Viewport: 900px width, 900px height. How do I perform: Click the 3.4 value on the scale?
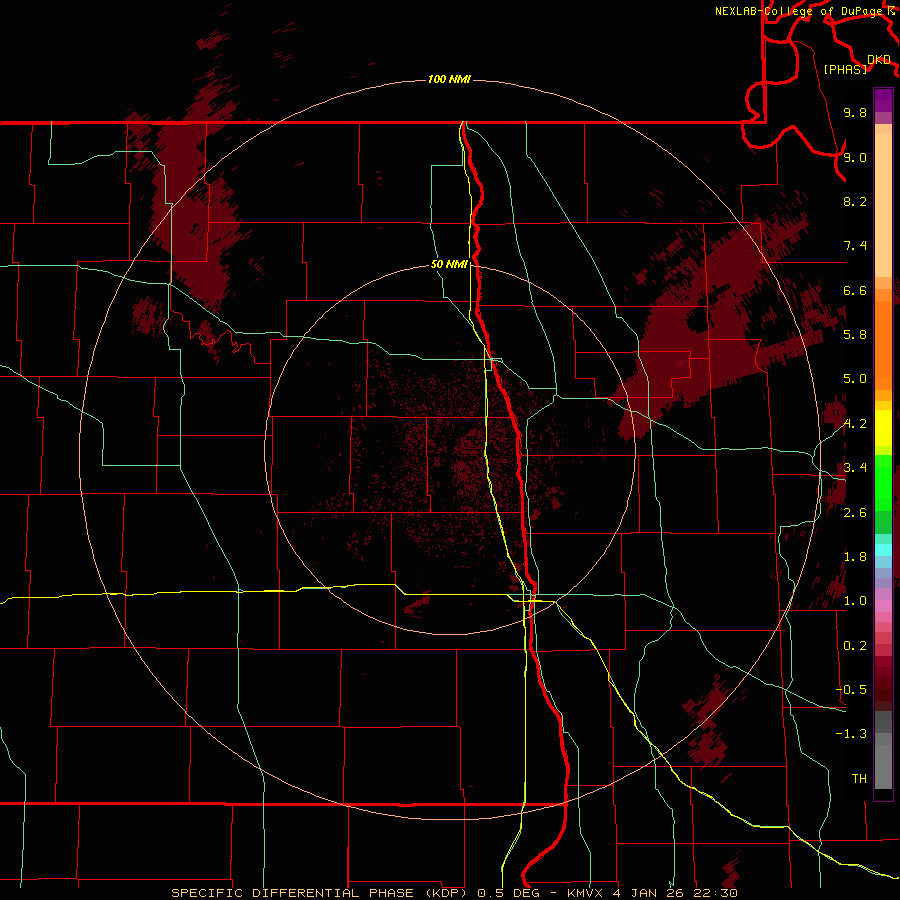click(x=855, y=468)
